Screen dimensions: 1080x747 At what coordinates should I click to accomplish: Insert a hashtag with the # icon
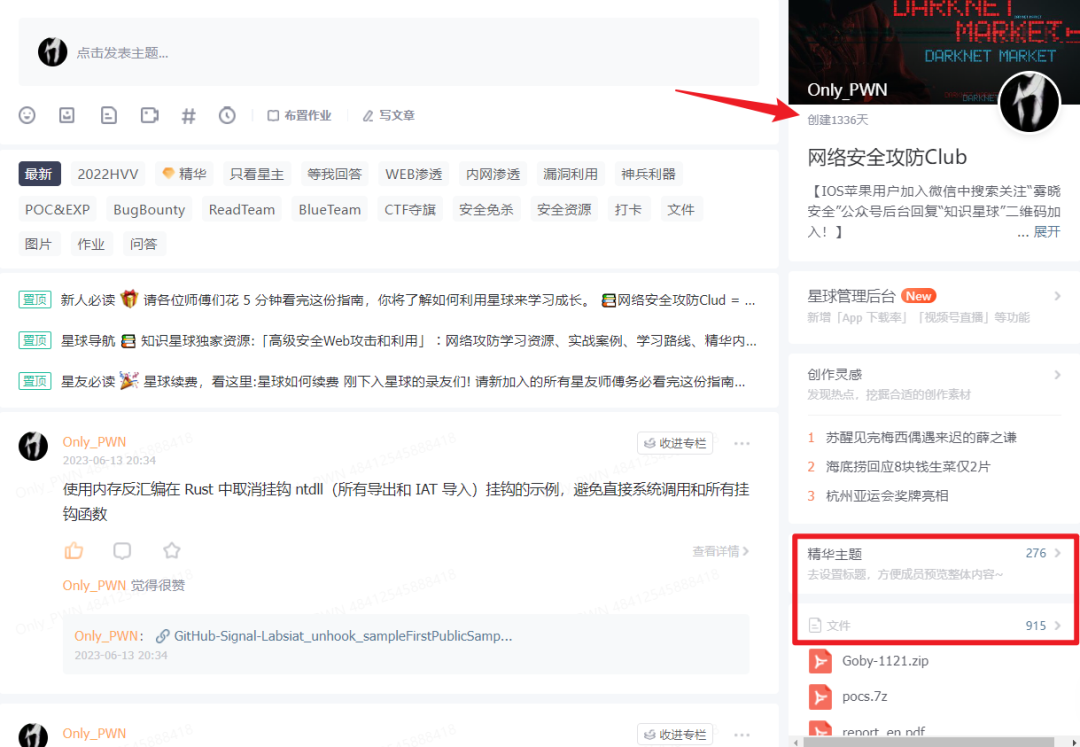(x=188, y=115)
